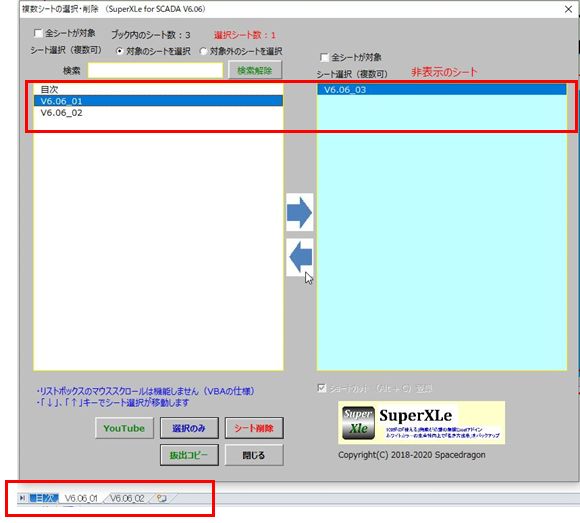
Task: Click the 抜出コピー button
Action: [189, 455]
